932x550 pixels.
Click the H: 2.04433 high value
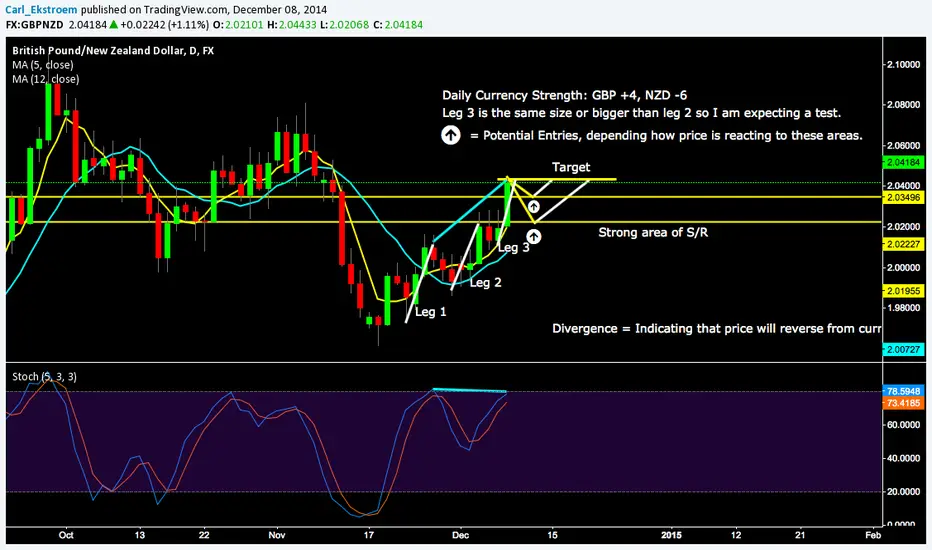(292, 25)
